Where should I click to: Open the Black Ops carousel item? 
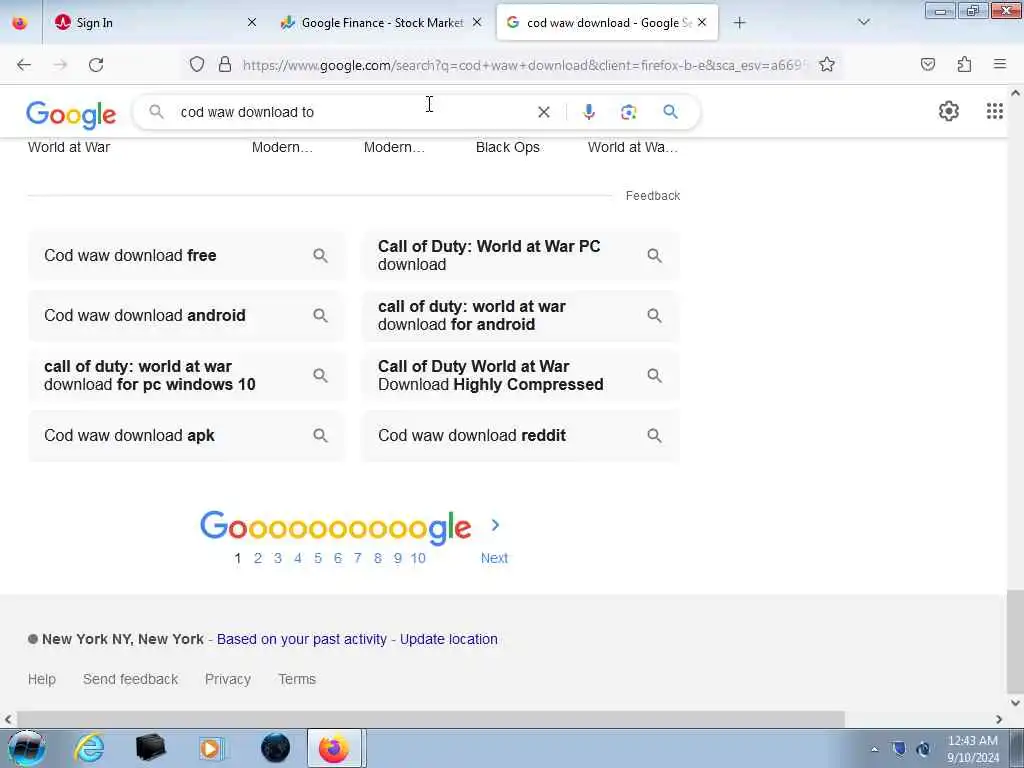507,148
